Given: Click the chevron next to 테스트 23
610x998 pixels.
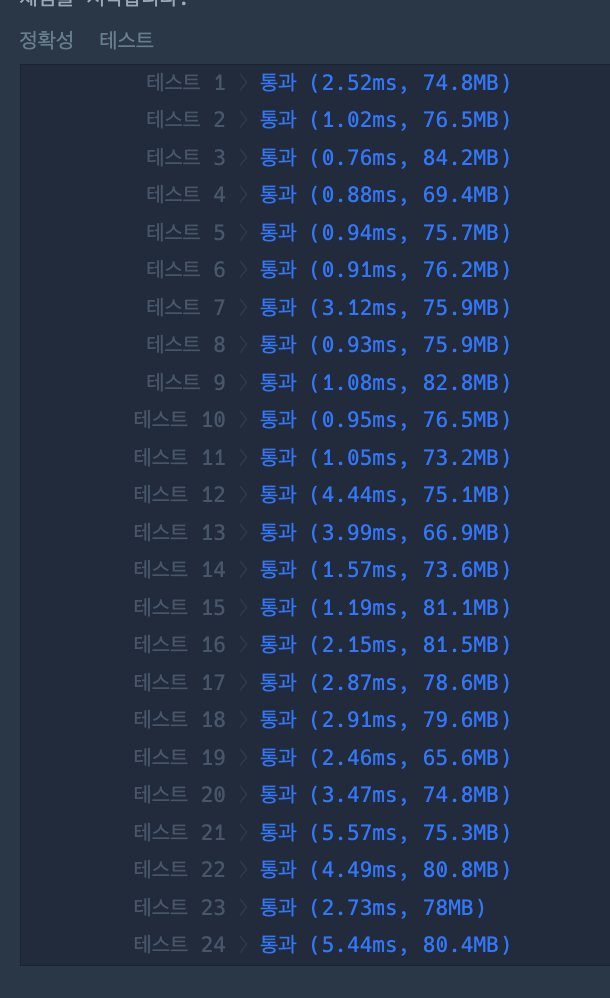Looking at the screenshot, I should pyautogui.click(x=243, y=907).
